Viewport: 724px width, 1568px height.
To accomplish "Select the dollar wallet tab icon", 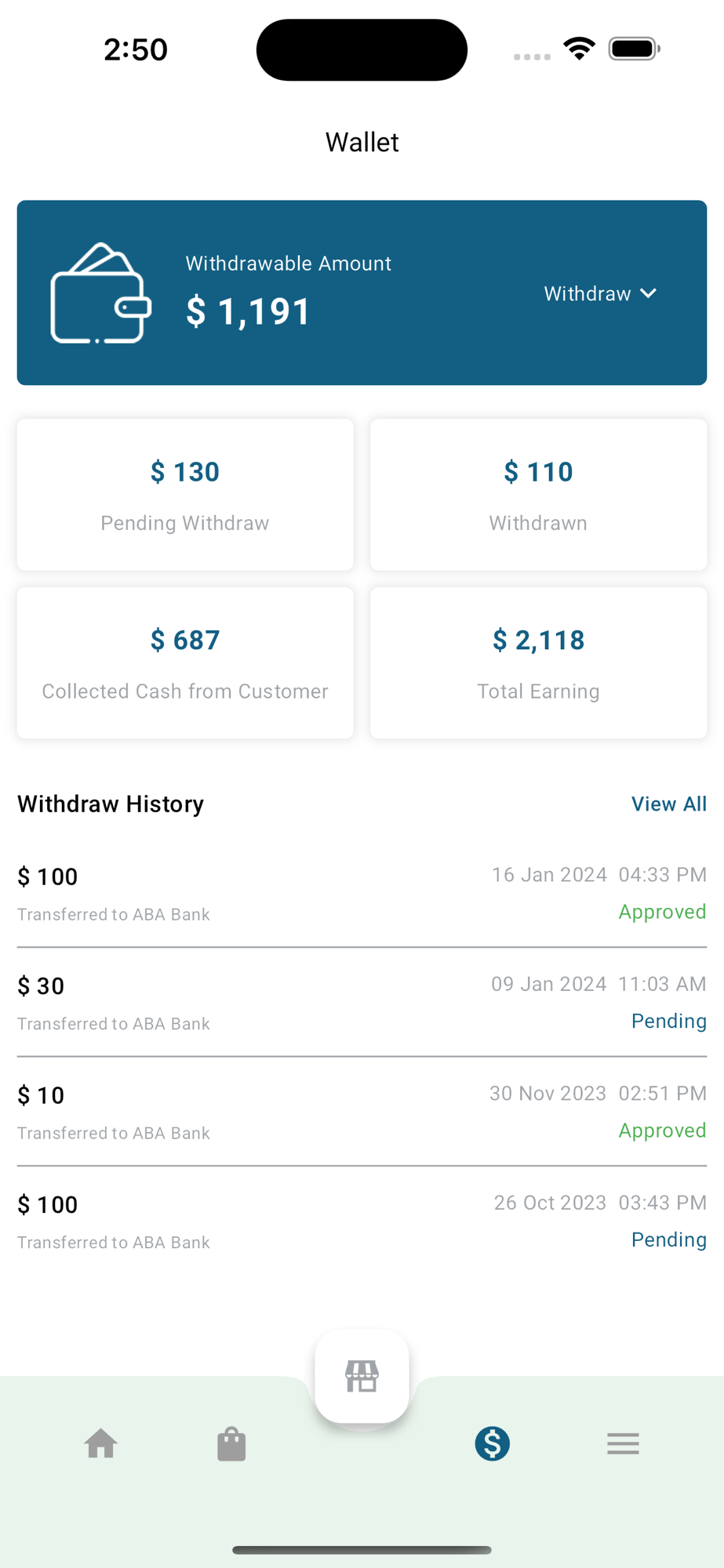I will click(x=493, y=1443).
